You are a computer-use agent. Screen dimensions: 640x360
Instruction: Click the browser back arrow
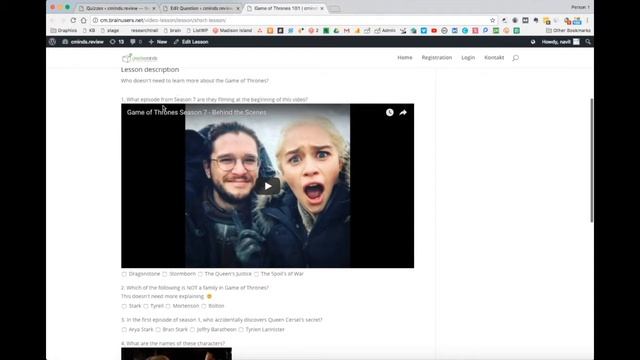point(52,20)
